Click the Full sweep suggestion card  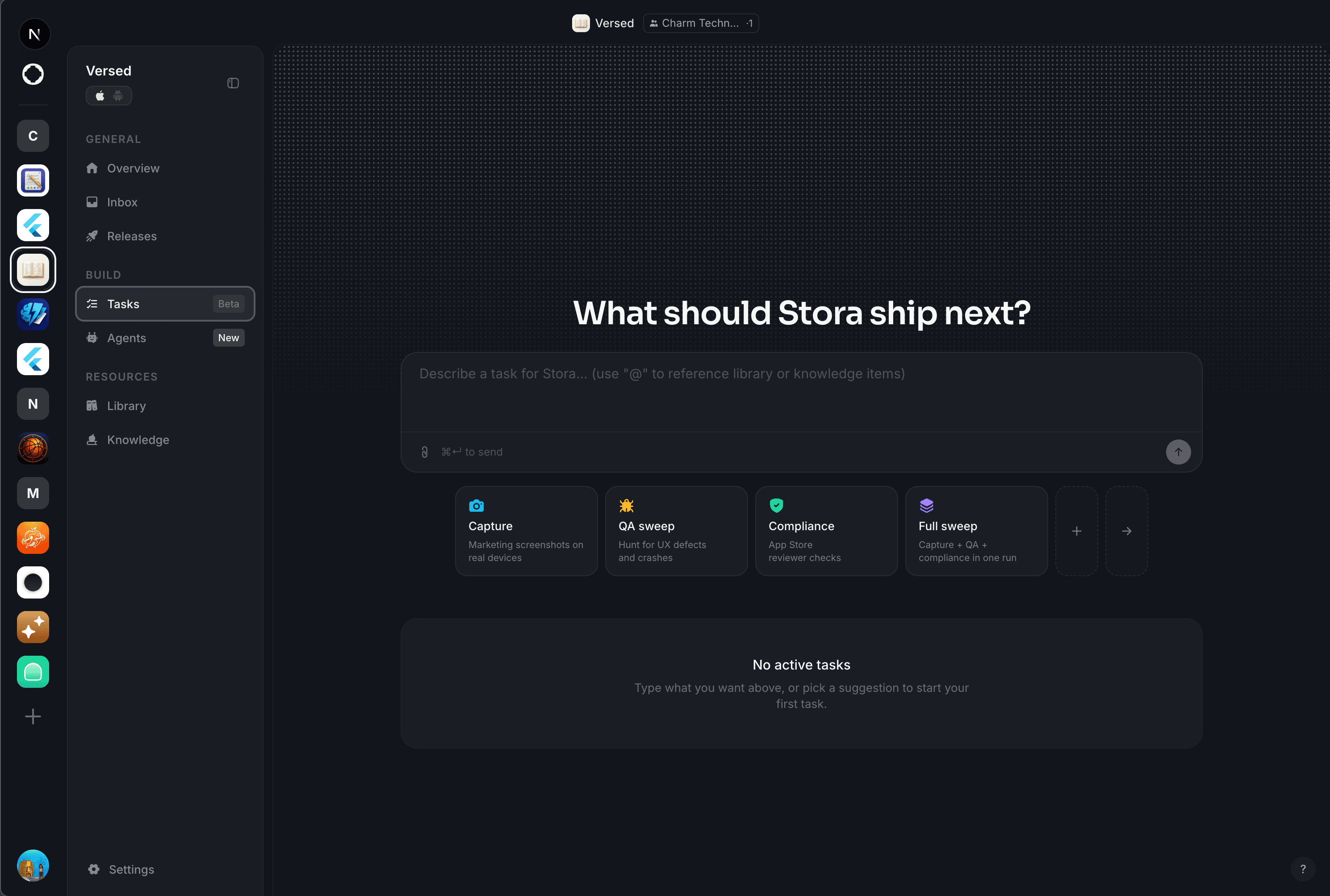coord(977,531)
